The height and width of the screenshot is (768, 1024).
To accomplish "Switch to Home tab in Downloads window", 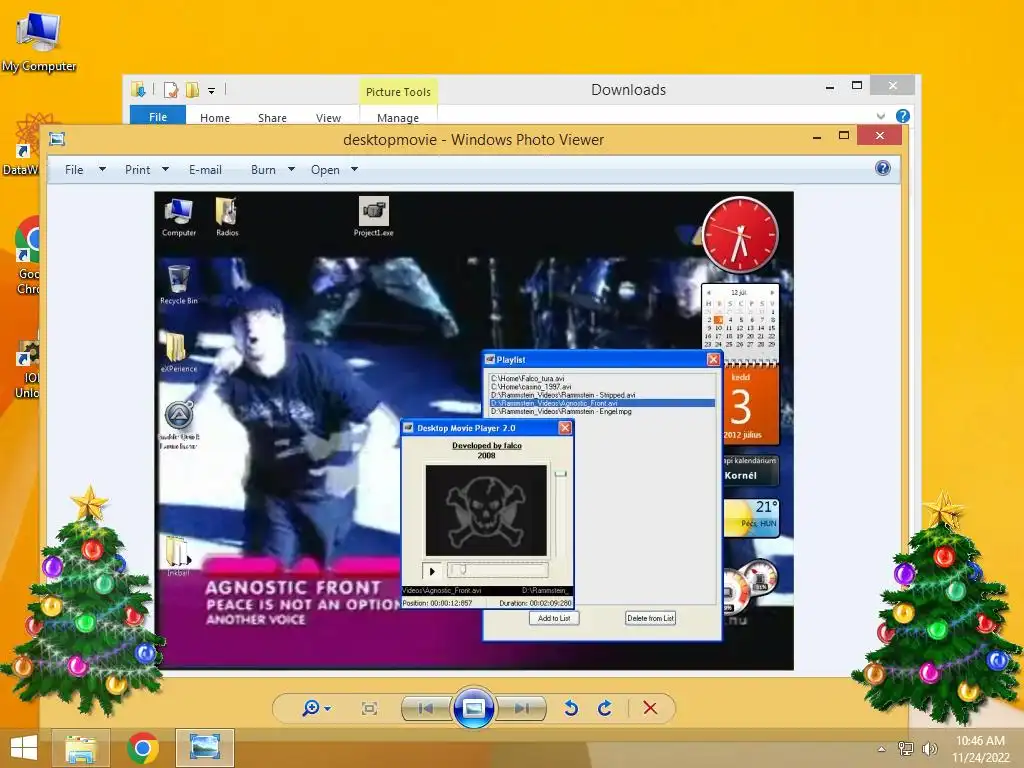I will click(215, 118).
